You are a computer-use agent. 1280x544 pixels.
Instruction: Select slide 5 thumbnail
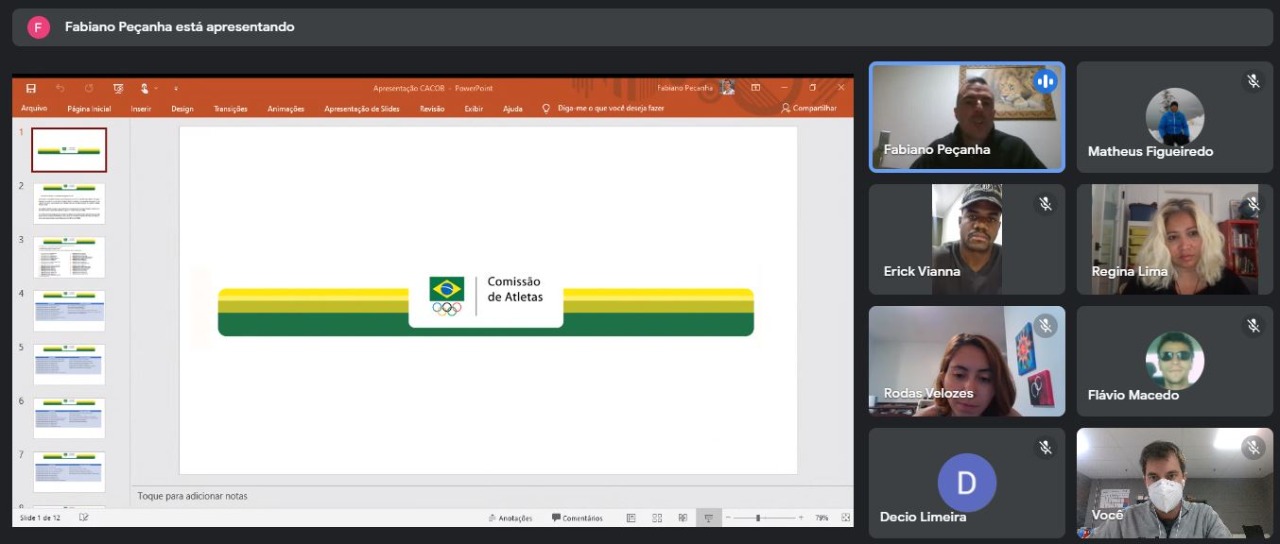click(x=69, y=365)
